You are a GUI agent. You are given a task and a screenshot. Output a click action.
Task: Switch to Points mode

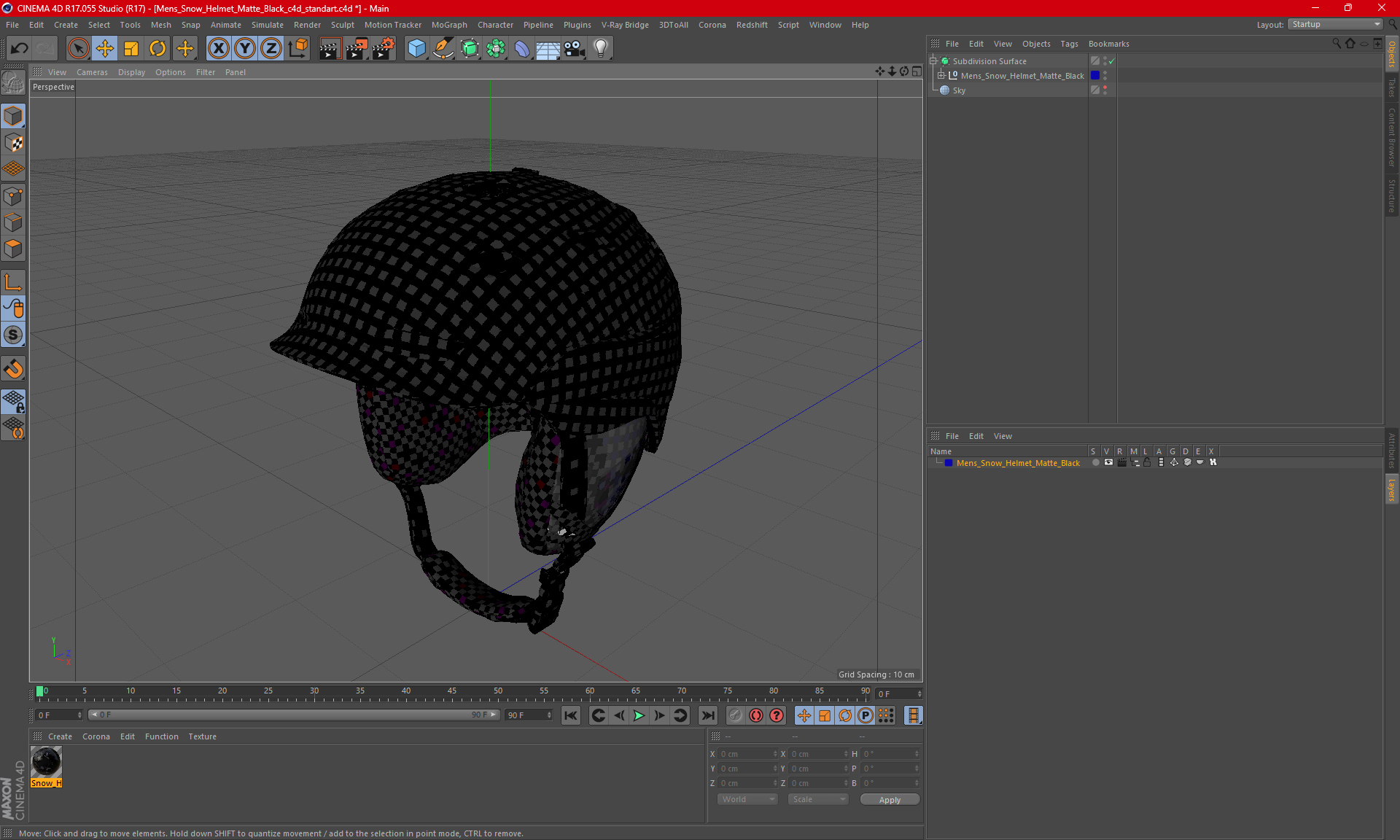pyautogui.click(x=13, y=196)
